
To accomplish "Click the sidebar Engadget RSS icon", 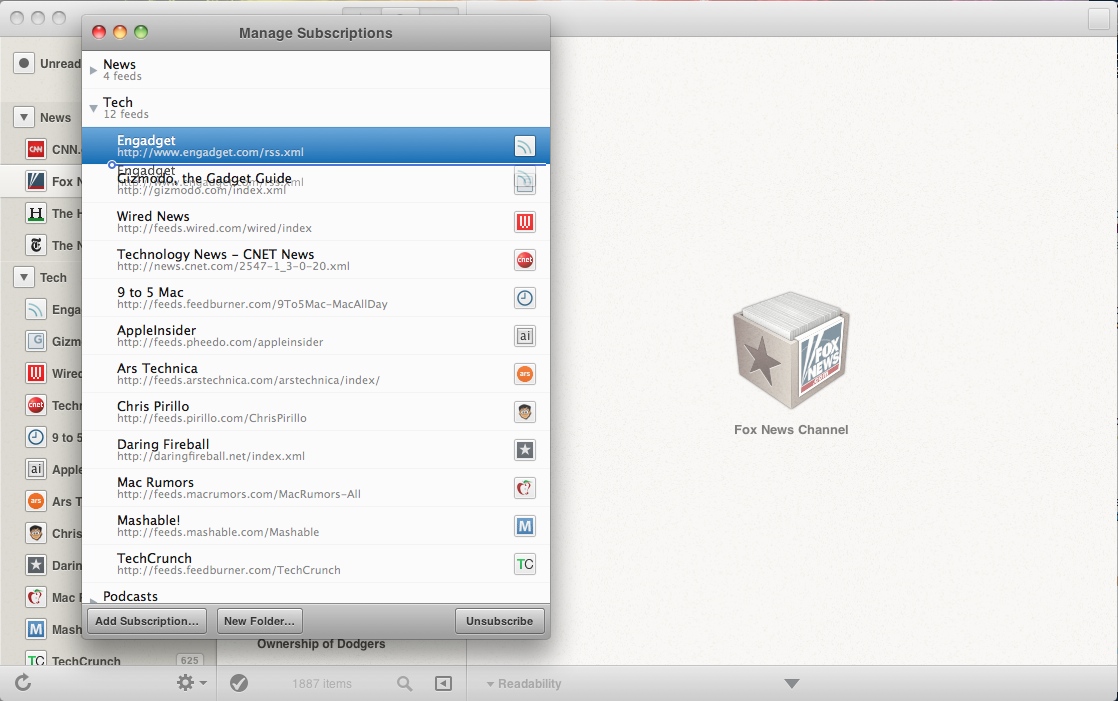I will [36, 309].
